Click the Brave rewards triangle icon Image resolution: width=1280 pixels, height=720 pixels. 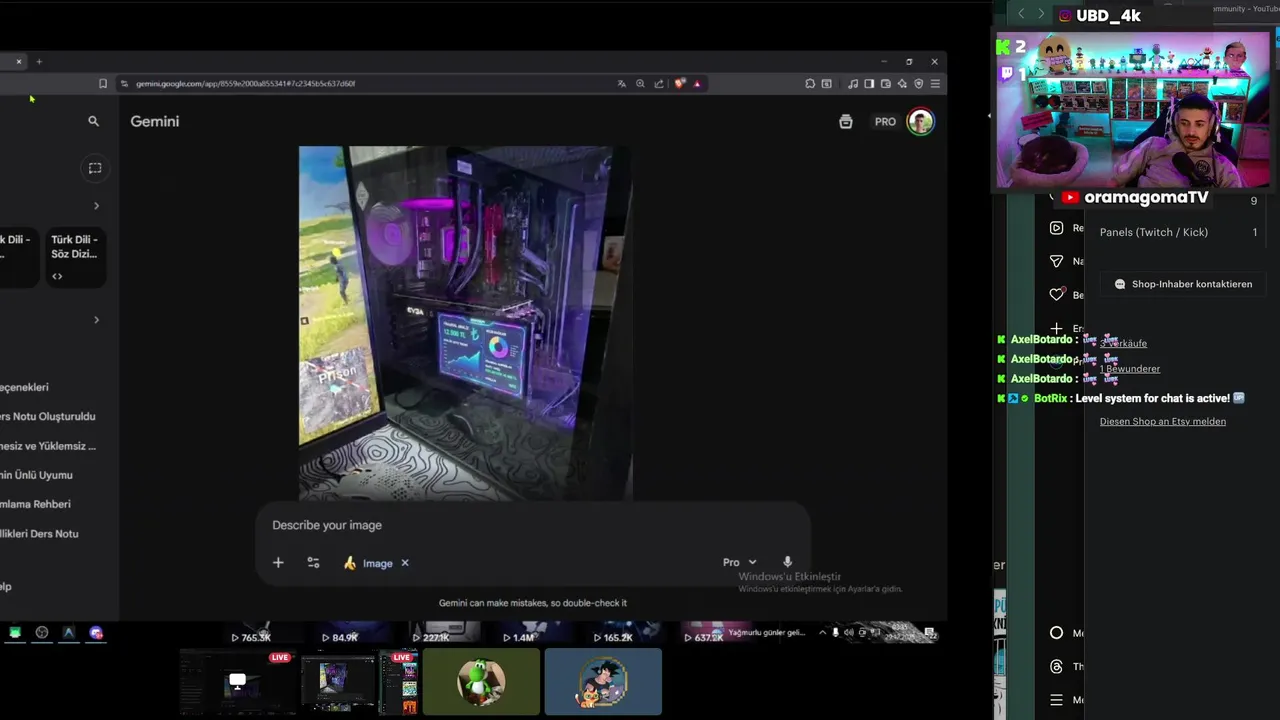[x=697, y=84]
